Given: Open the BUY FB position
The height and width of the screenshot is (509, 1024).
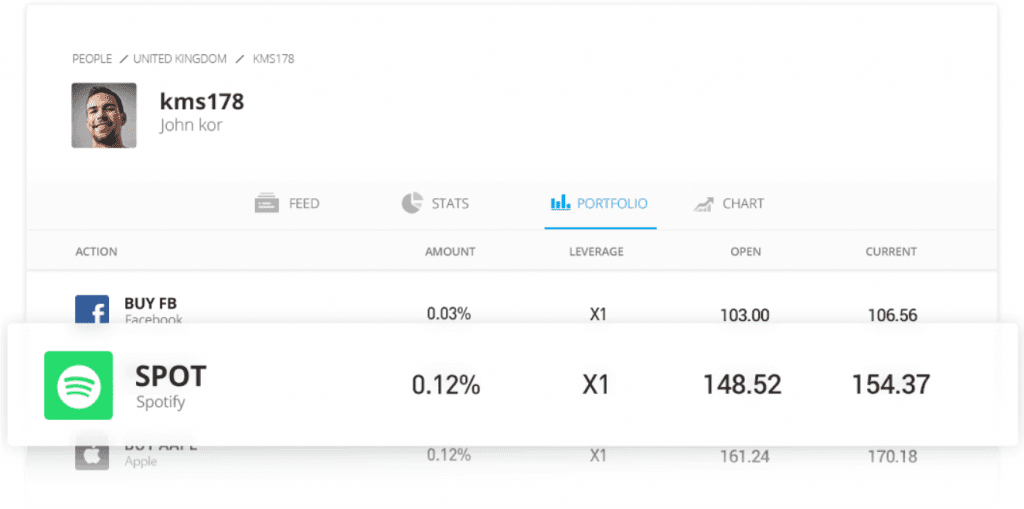Looking at the screenshot, I should 151,304.
